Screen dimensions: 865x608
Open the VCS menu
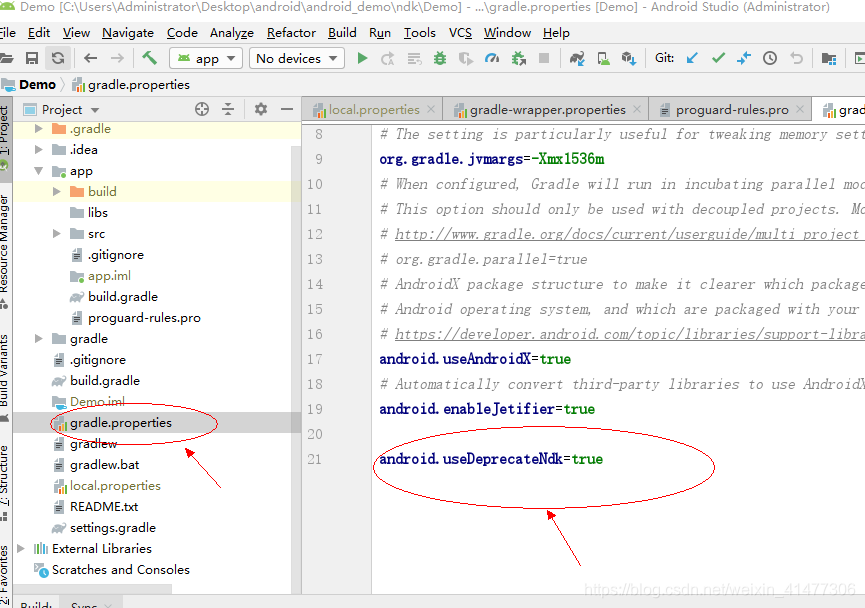pyautogui.click(x=460, y=33)
